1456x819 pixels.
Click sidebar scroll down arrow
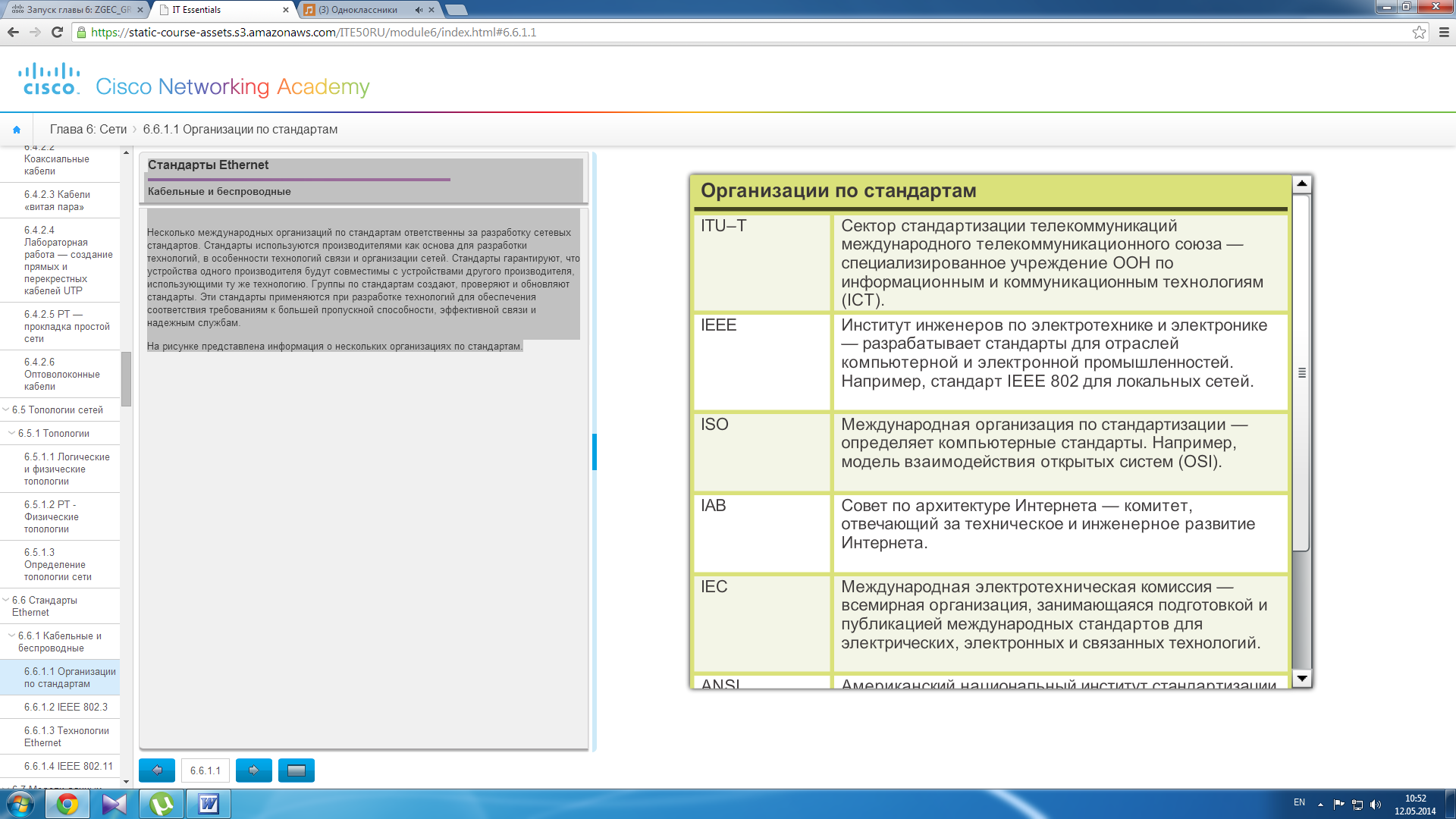126,781
